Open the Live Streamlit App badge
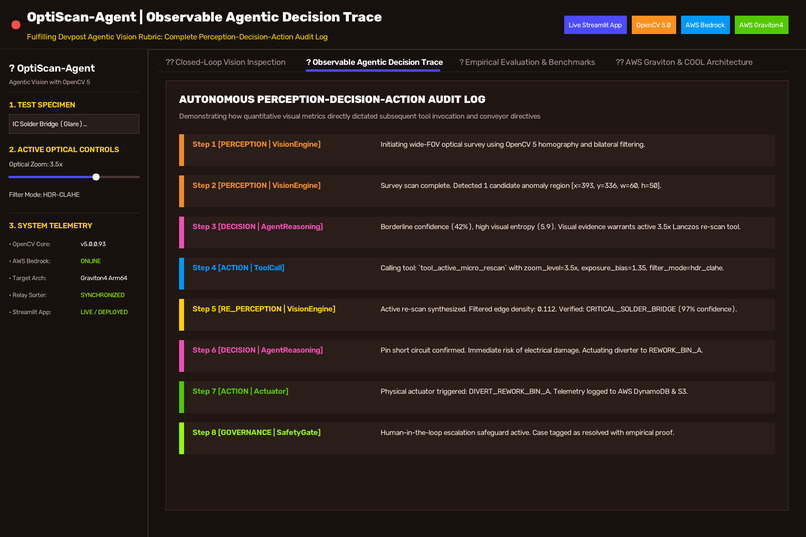 click(595, 25)
